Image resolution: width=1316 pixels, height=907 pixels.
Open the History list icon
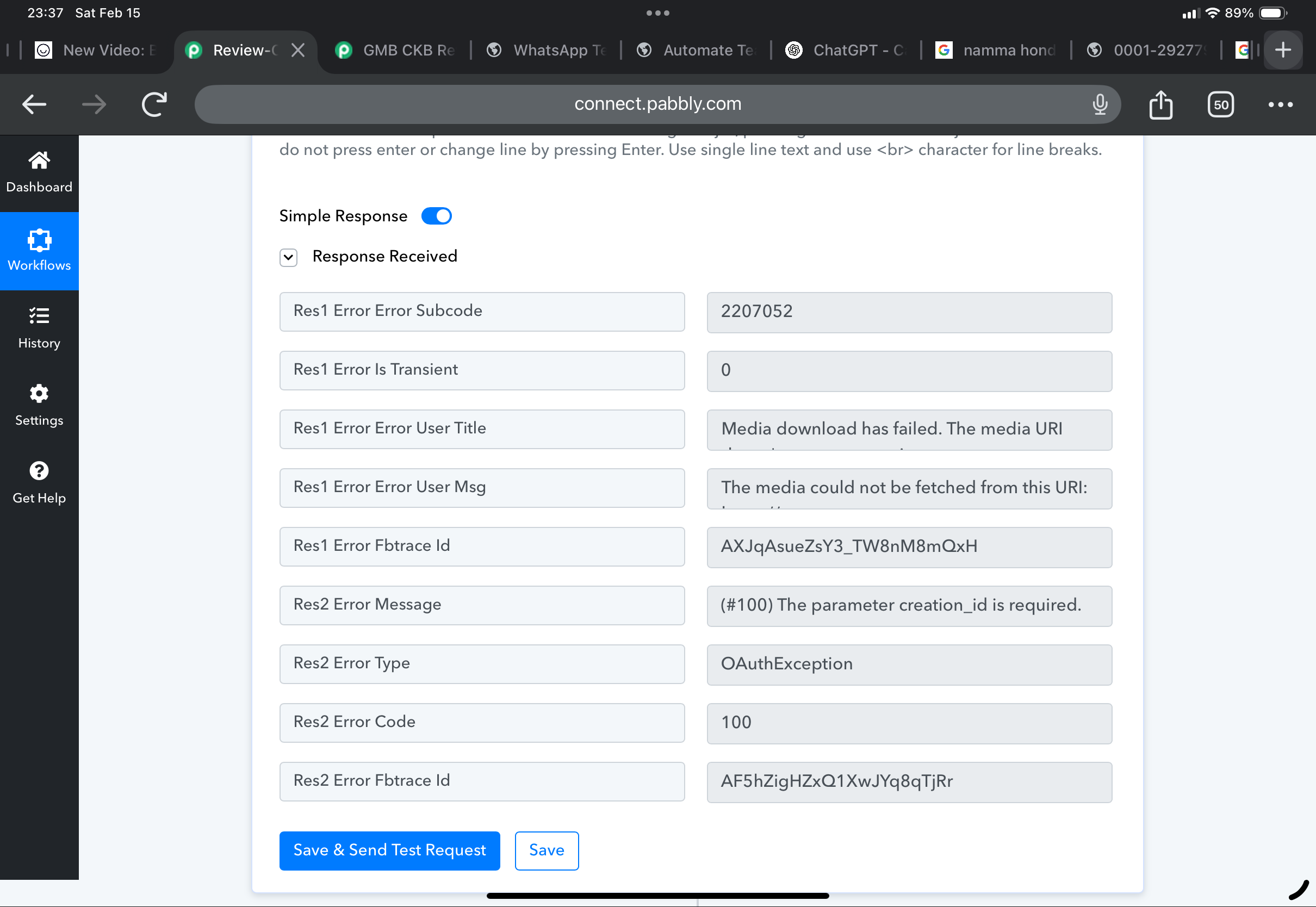tap(39, 316)
